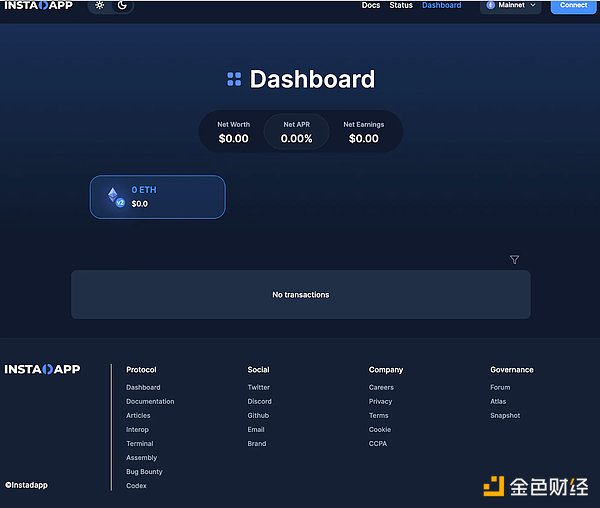Select the 0 ETH account card
Image resolution: width=600 pixels, height=508 pixels.
(x=158, y=197)
